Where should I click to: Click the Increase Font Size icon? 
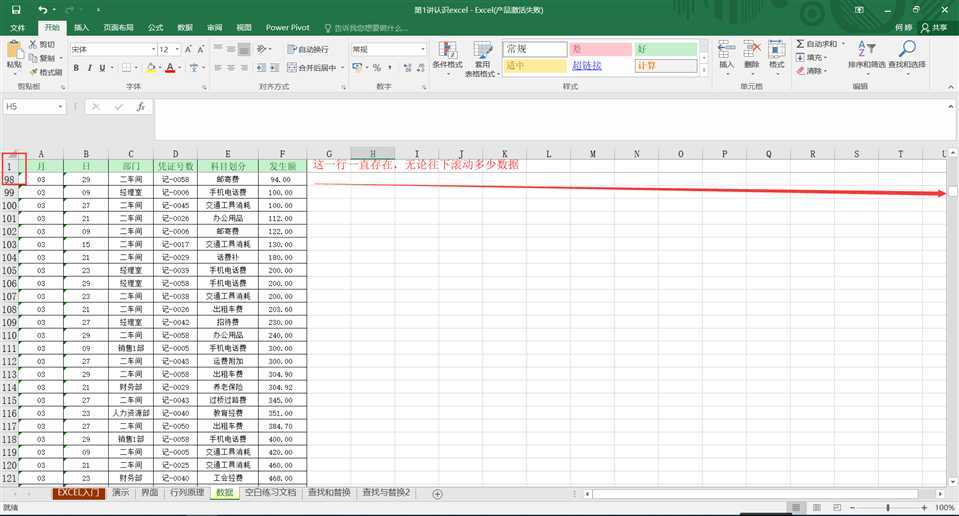click(x=188, y=49)
